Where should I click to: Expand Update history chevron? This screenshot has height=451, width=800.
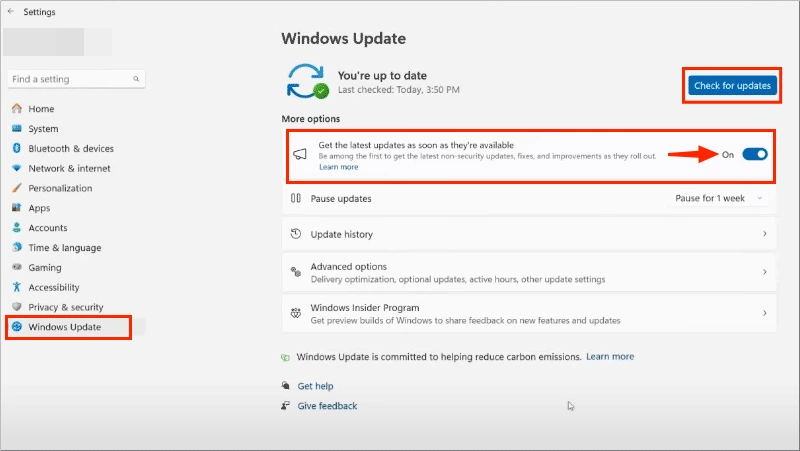coord(764,234)
